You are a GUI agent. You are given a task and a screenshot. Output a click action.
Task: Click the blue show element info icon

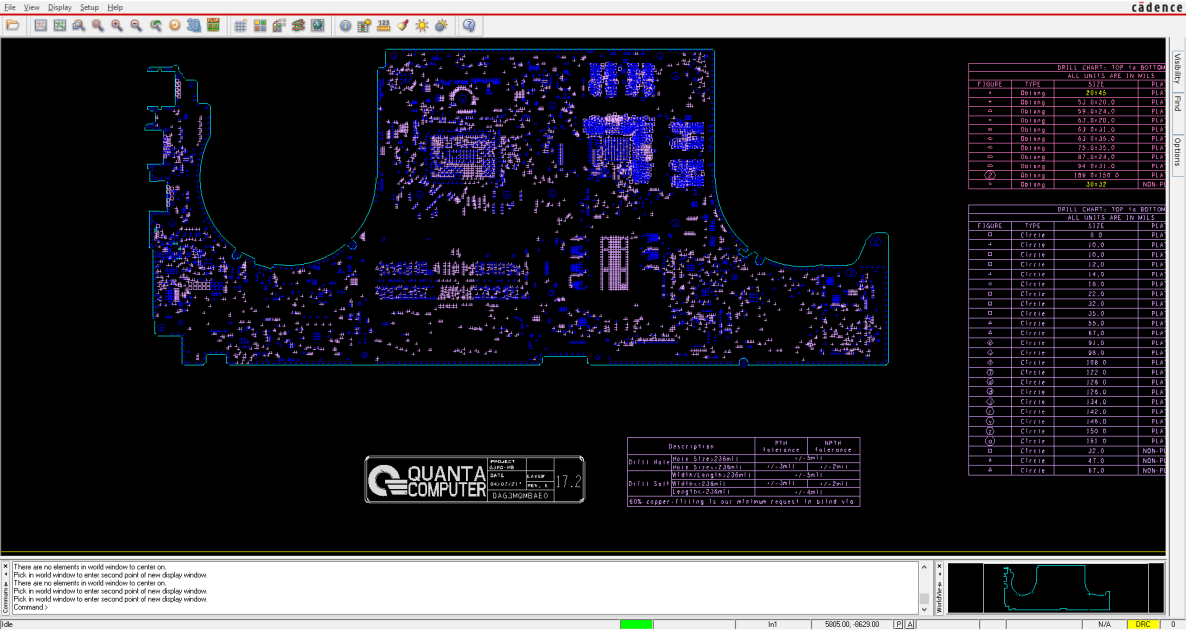[x=345, y=26]
